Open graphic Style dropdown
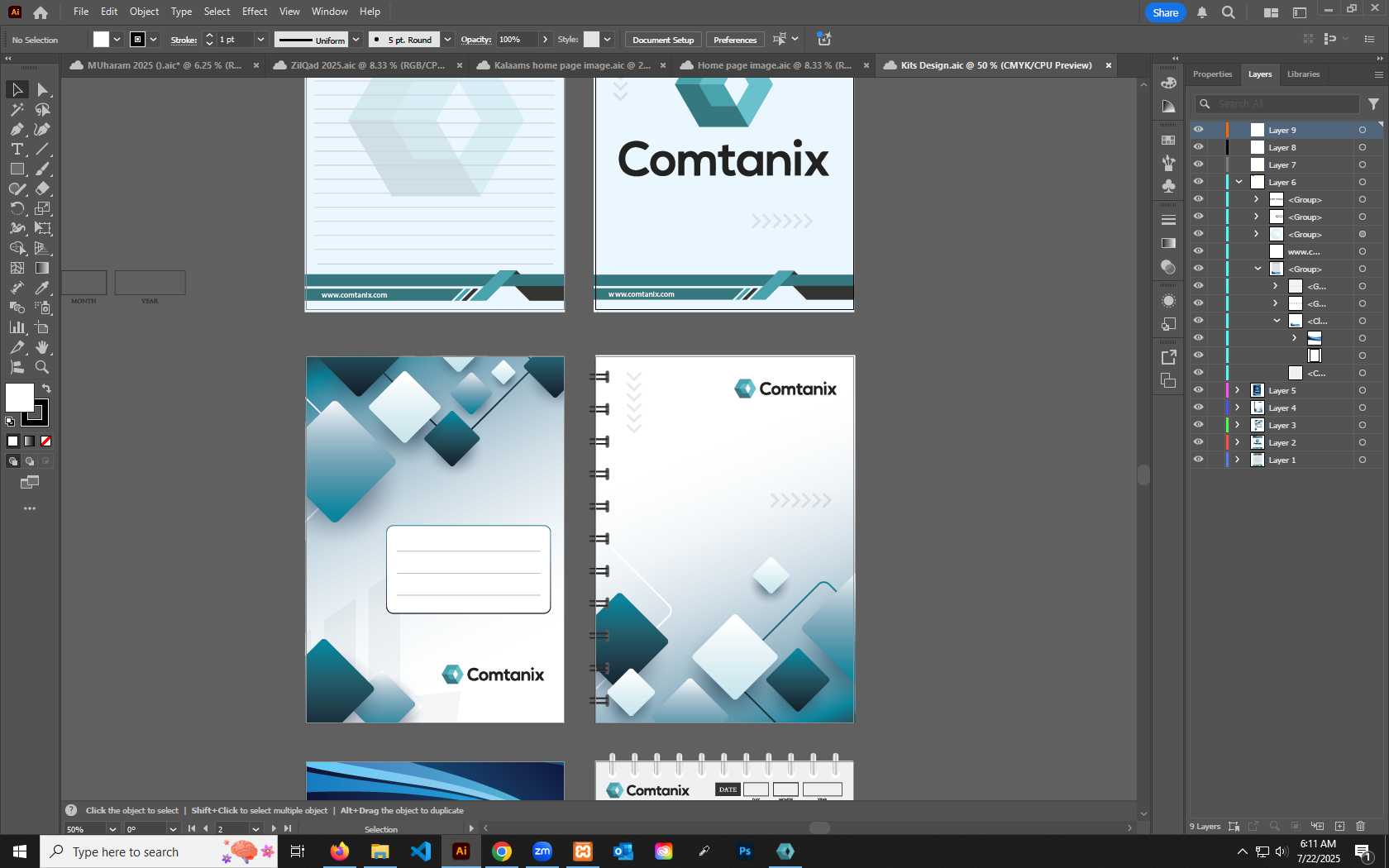Screen dimensions: 1389x868 click(608, 40)
